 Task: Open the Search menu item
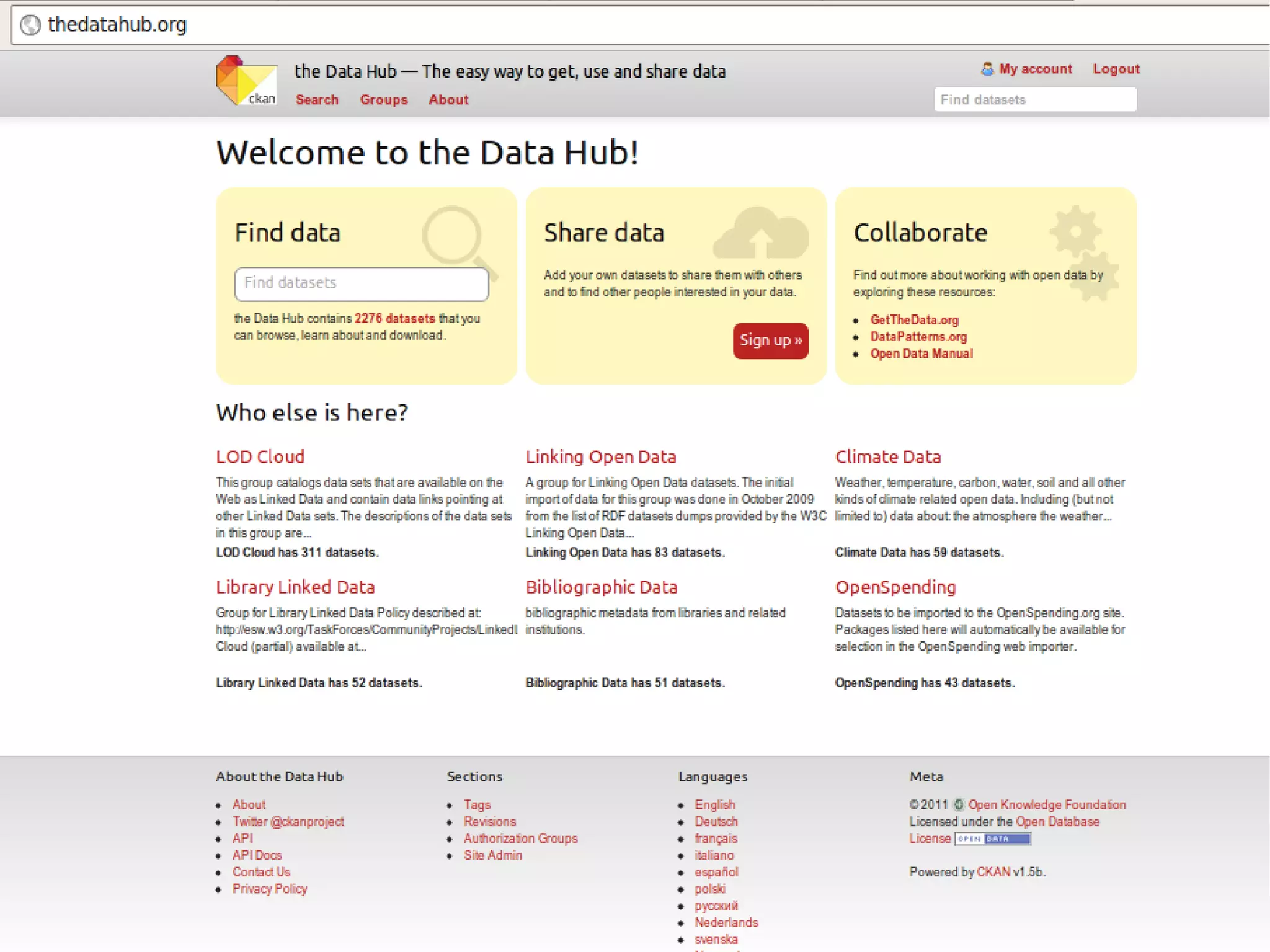tap(317, 100)
